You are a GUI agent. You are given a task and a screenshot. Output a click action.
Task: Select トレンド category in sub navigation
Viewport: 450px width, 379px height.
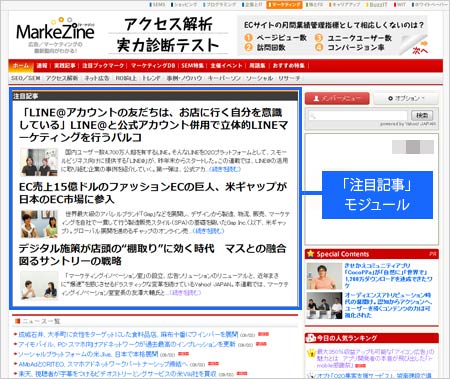[151, 78]
